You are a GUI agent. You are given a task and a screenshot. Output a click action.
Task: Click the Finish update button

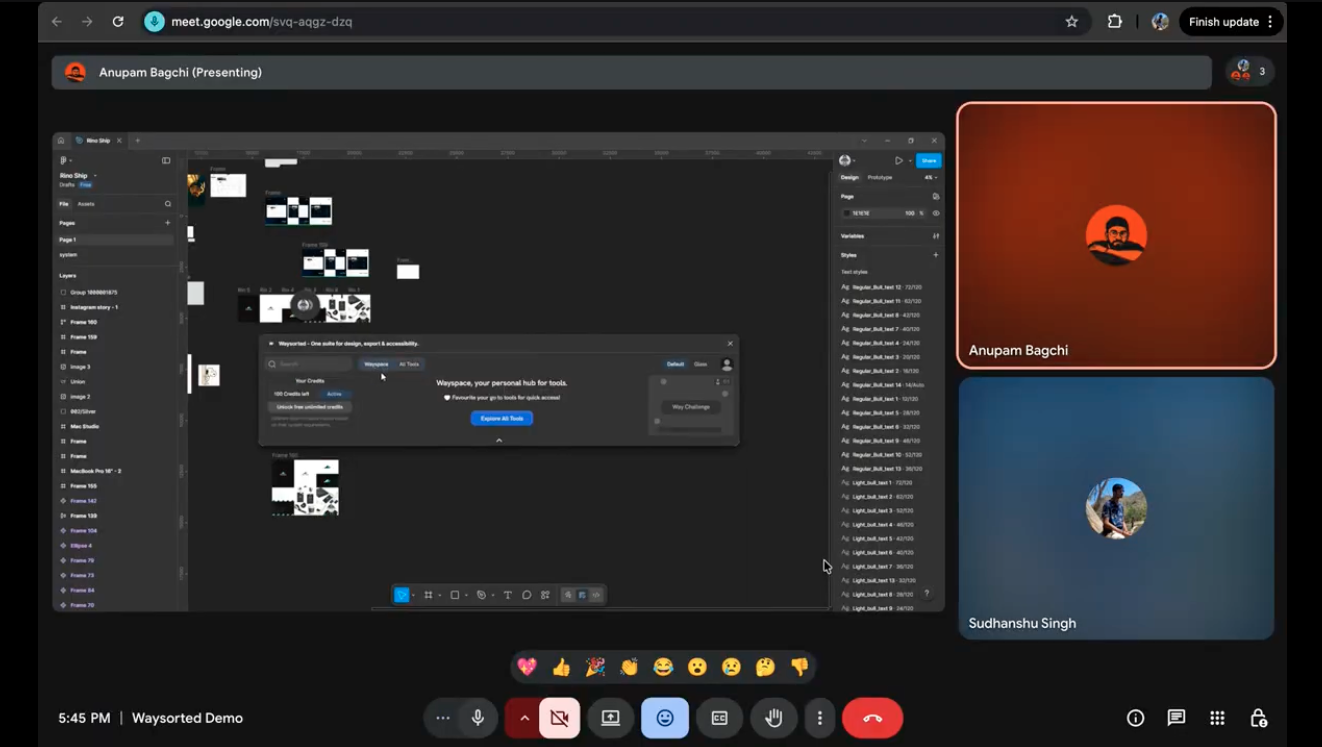1231,21
